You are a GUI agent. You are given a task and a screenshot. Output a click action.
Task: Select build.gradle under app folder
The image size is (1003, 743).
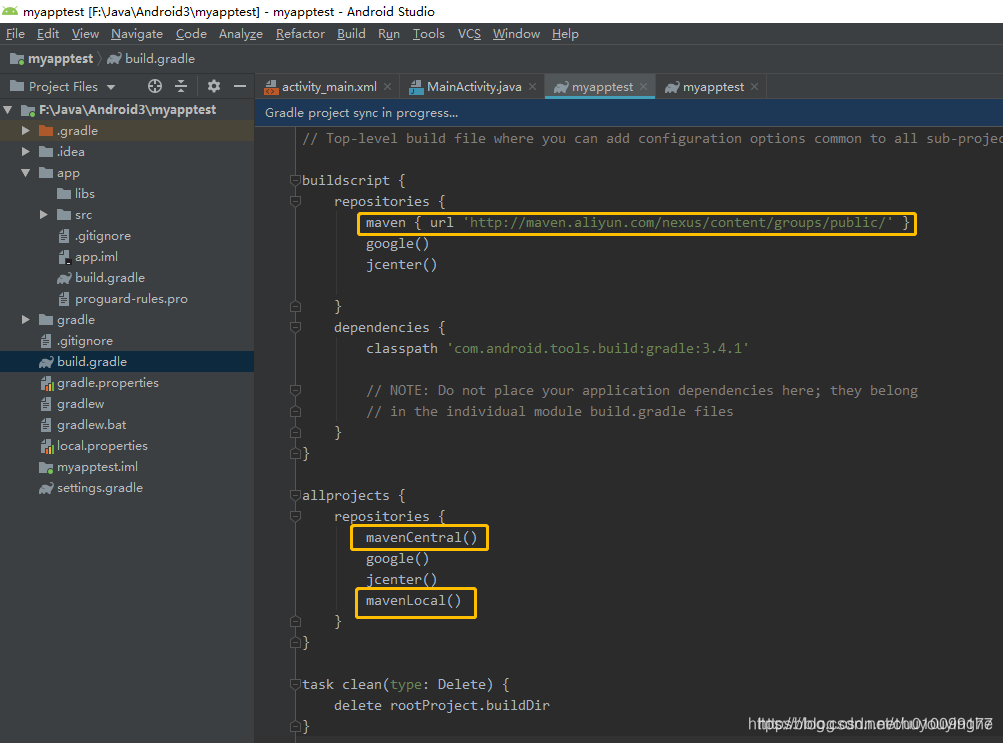pyautogui.click(x=100, y=278)
